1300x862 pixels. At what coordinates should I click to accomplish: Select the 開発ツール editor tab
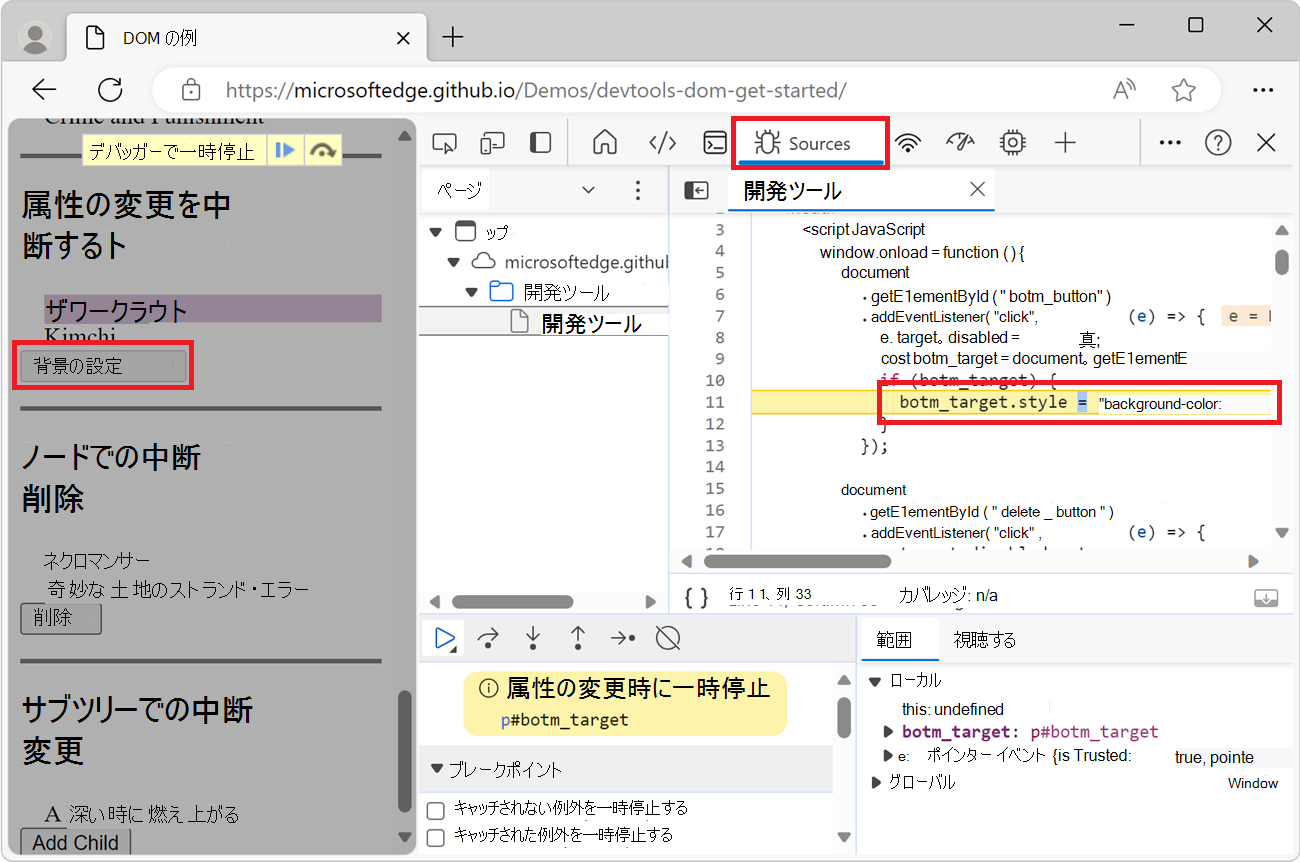[x=860, y=190]
